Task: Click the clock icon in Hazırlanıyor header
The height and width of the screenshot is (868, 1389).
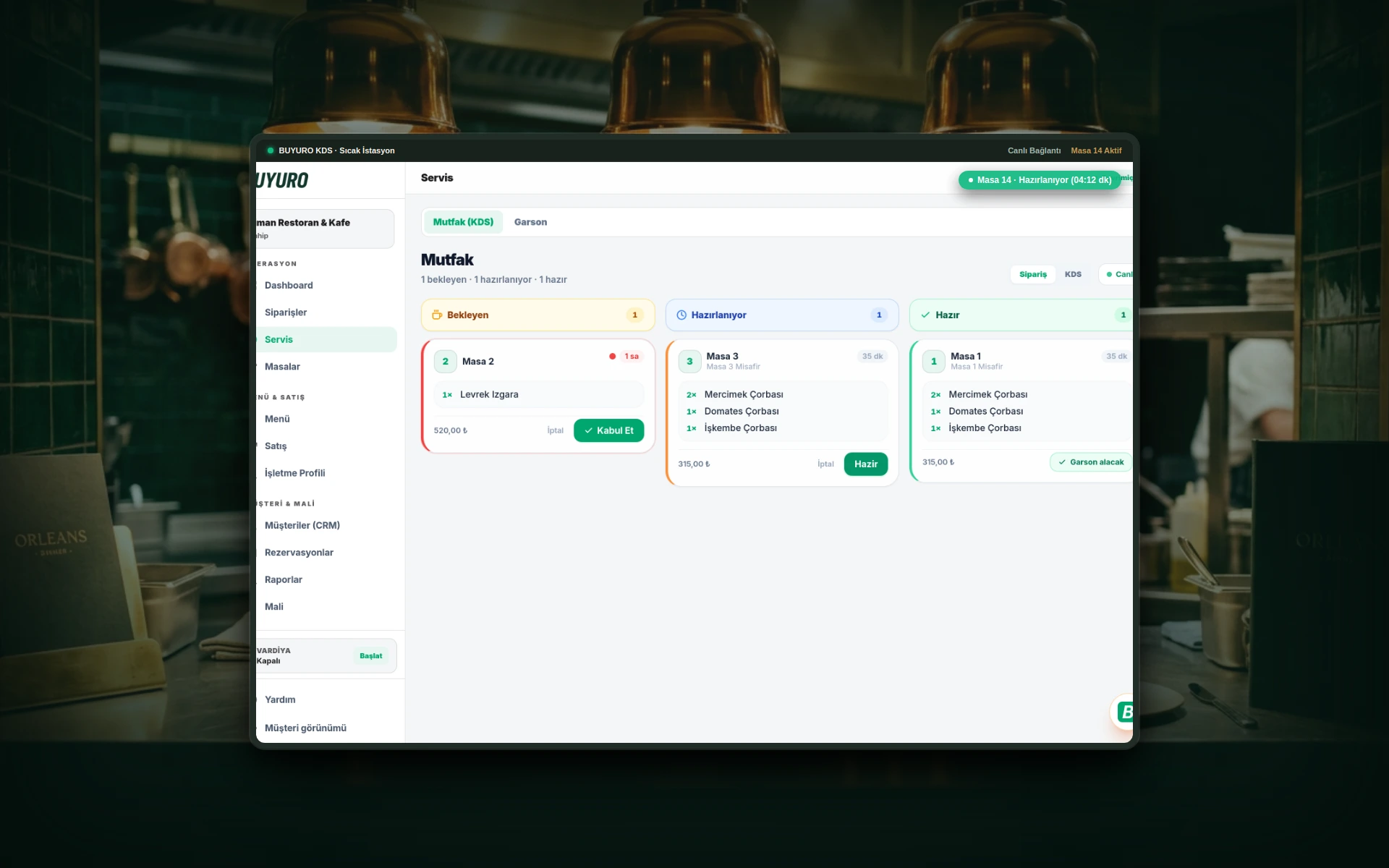Action: [x=681, y=315]
